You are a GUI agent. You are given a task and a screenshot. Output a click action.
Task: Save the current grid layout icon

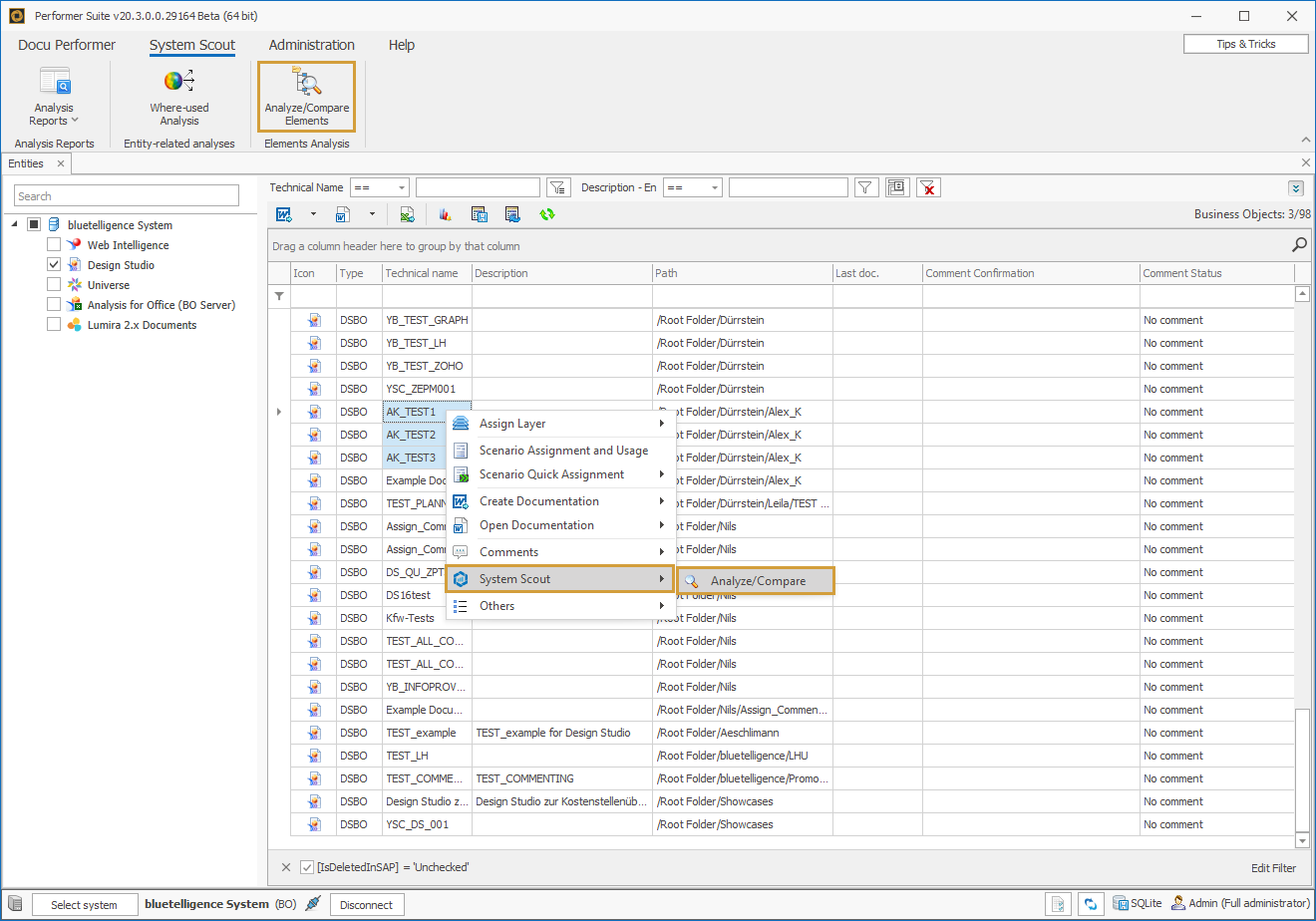pos(480,213)
